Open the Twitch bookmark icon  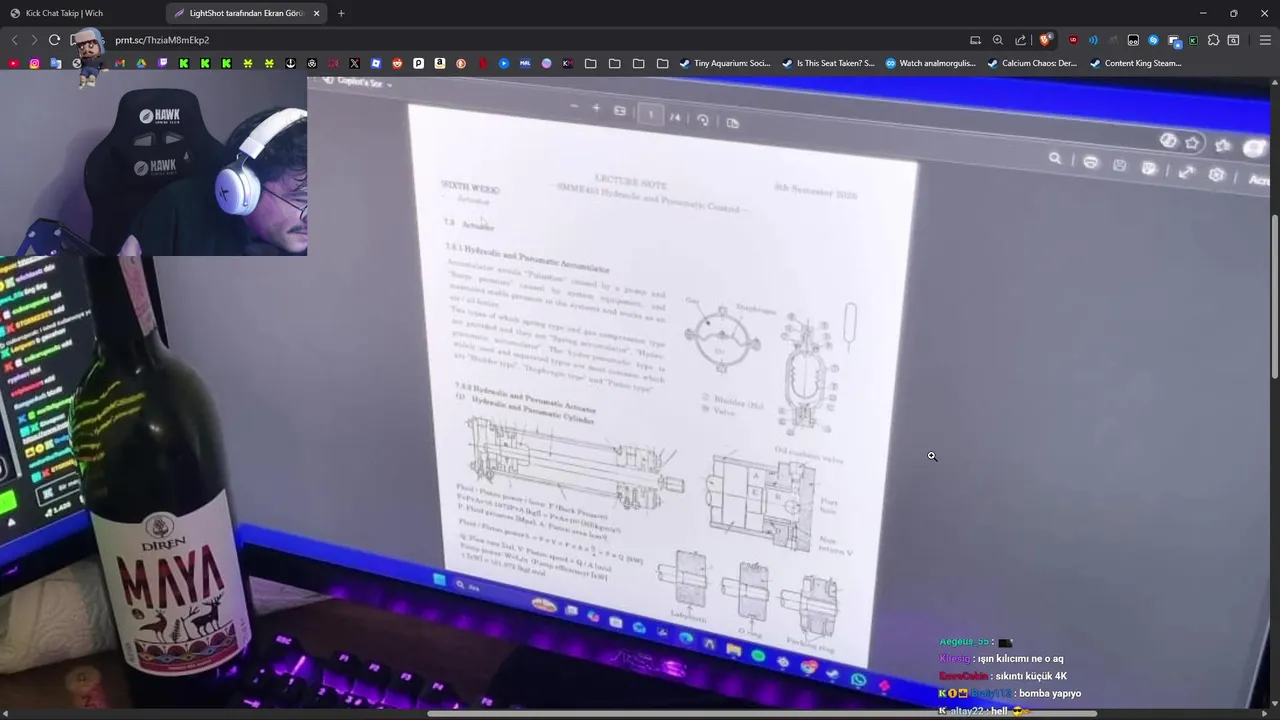(x=163, y=63)
